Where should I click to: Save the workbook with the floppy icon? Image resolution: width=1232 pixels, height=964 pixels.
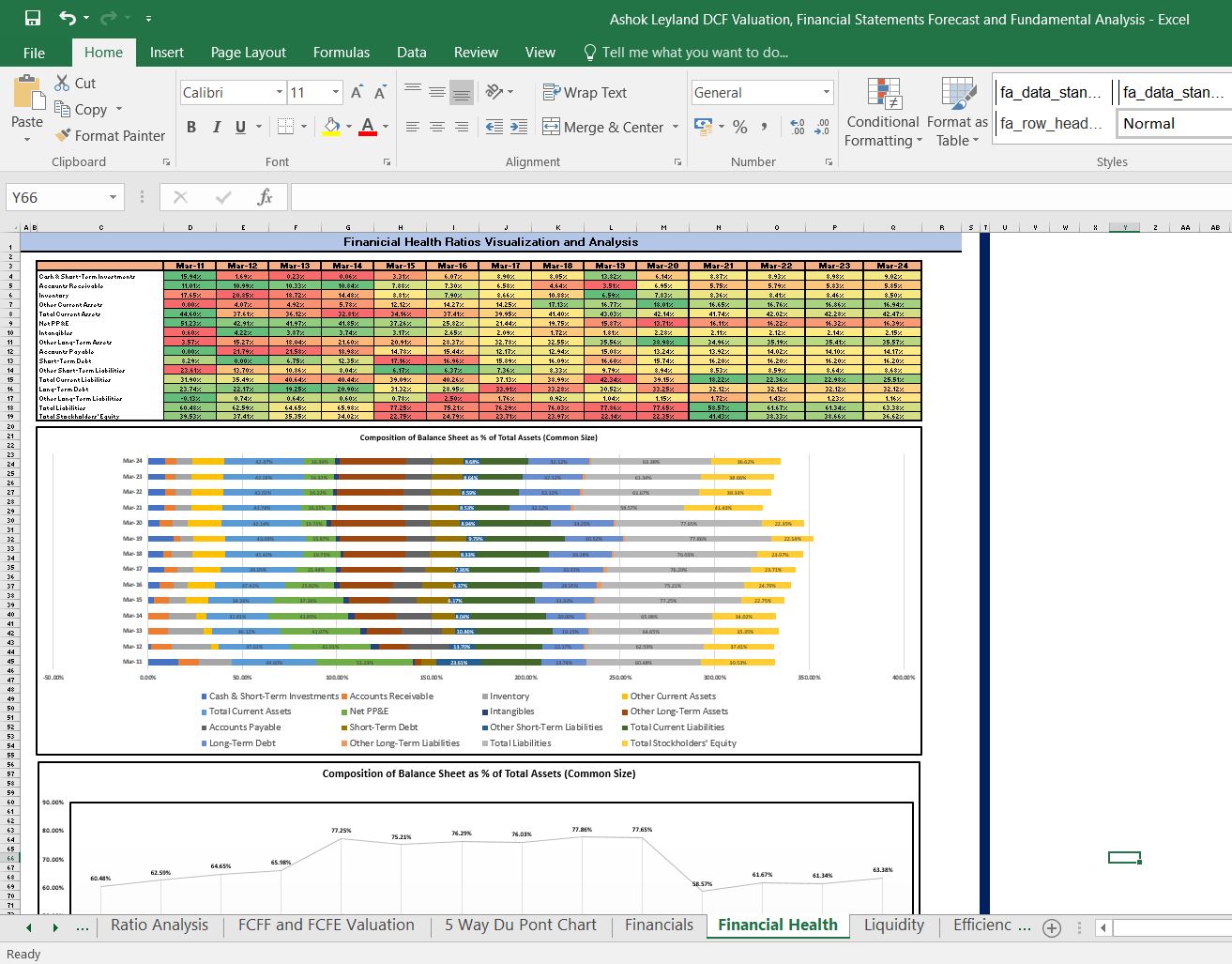(32, 18)
